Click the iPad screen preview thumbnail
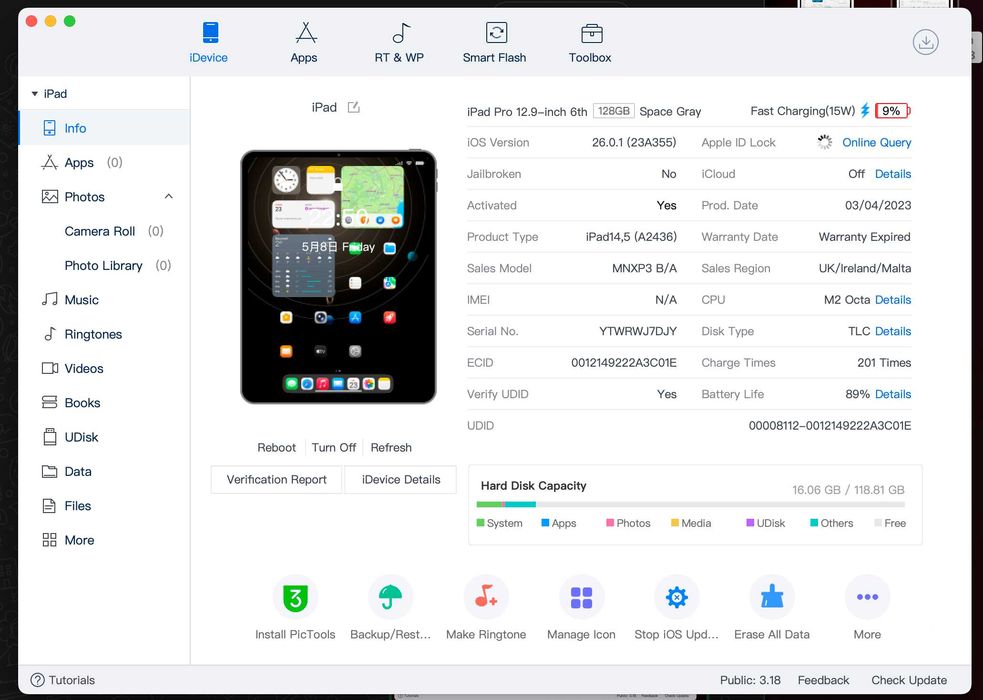The width and height of the screenshot is (983, 700). point(339,277)
